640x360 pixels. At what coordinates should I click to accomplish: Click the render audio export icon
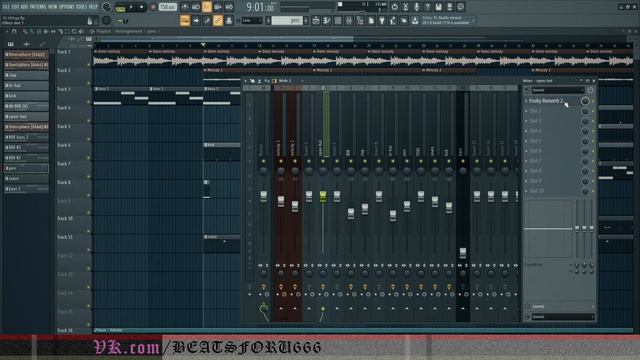point(449,7)
